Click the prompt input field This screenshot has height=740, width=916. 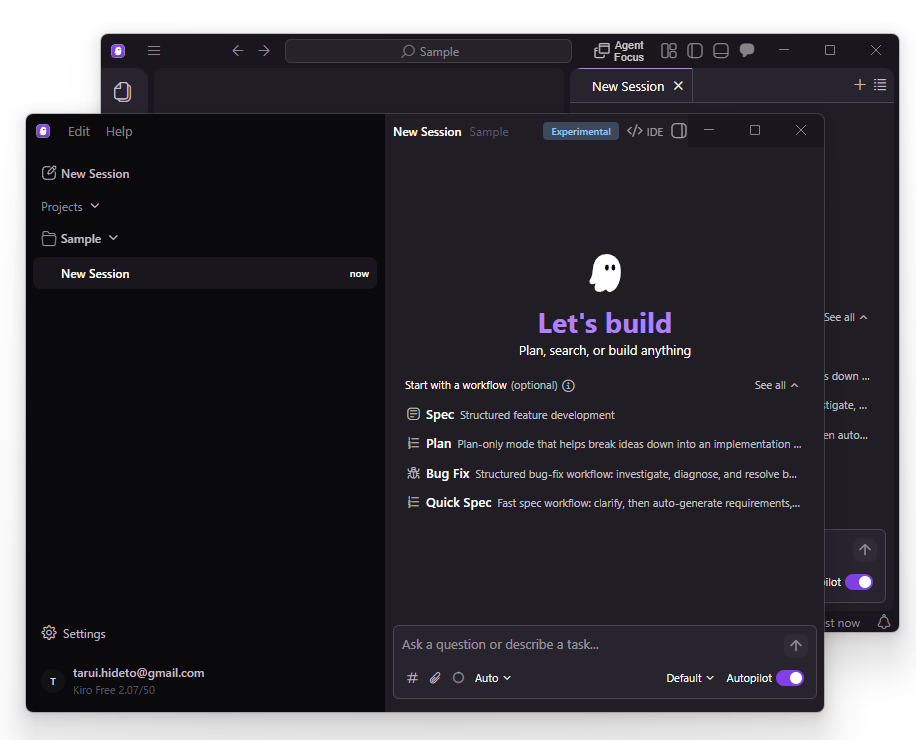point(590,645)
